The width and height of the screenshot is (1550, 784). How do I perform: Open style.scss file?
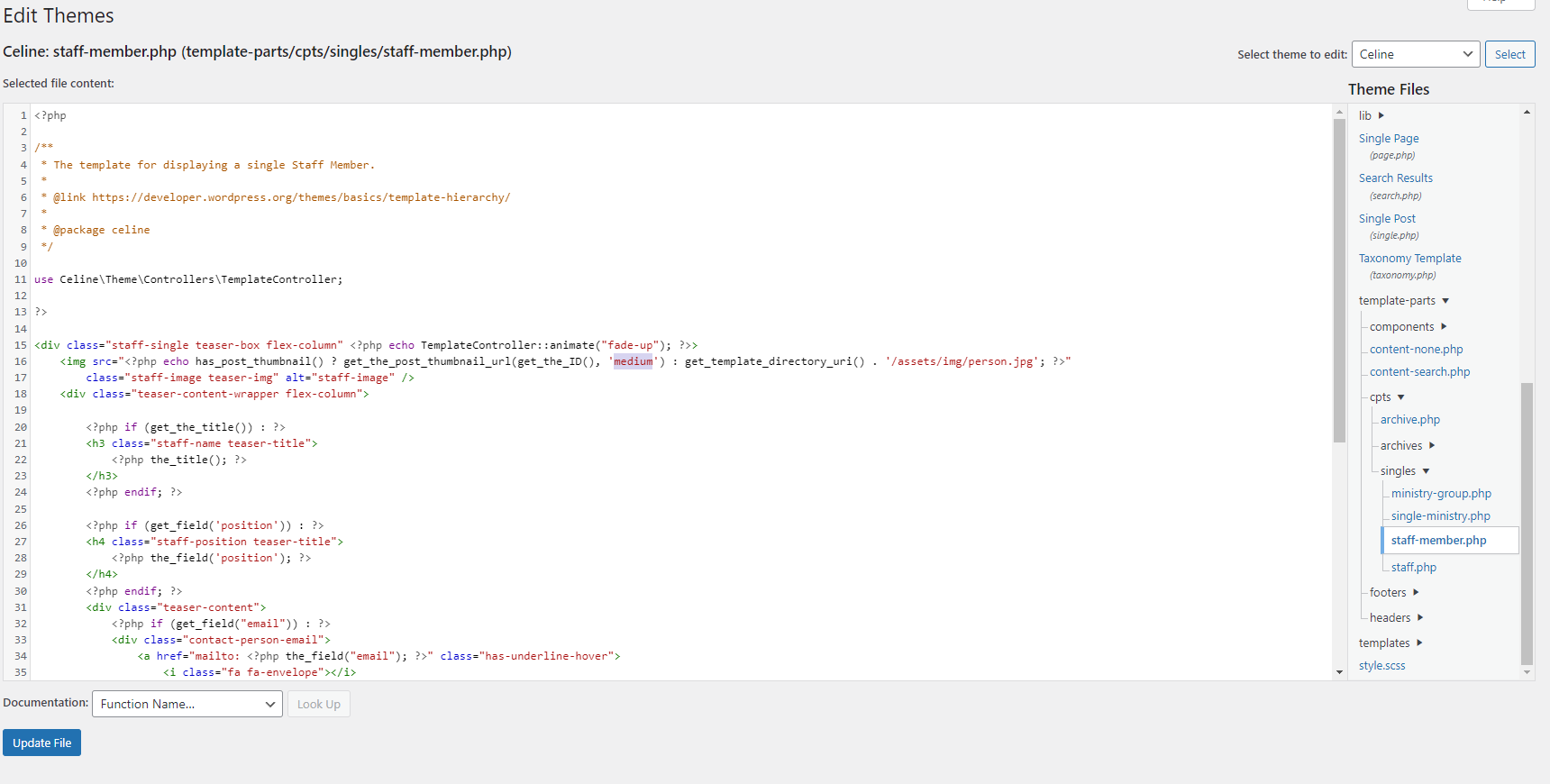tap(1381, 666)
